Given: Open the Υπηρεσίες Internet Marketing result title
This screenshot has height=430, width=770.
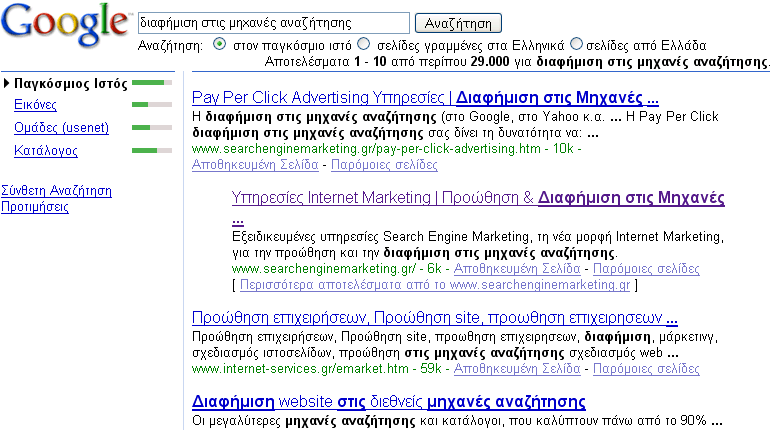Looking at the screenshot, I should [x=478, y=197].
